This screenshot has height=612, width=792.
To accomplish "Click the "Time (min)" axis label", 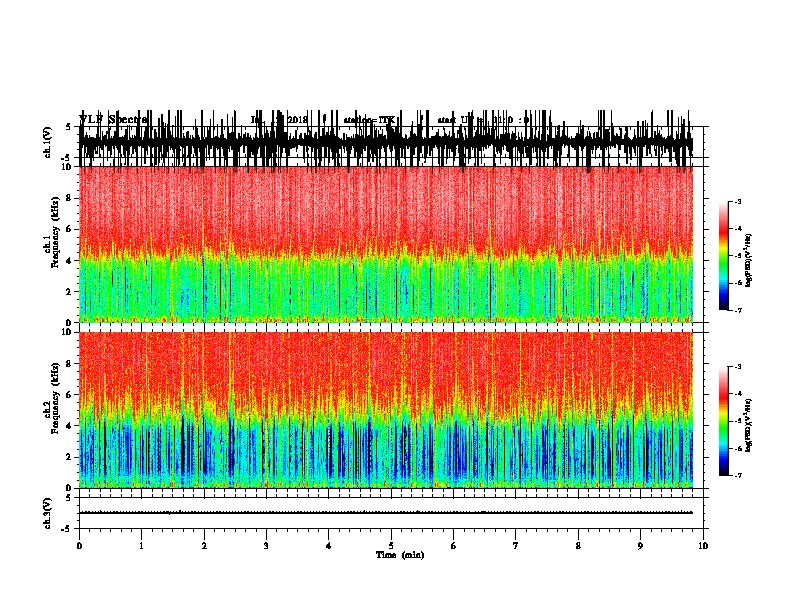I will point(400,555).
